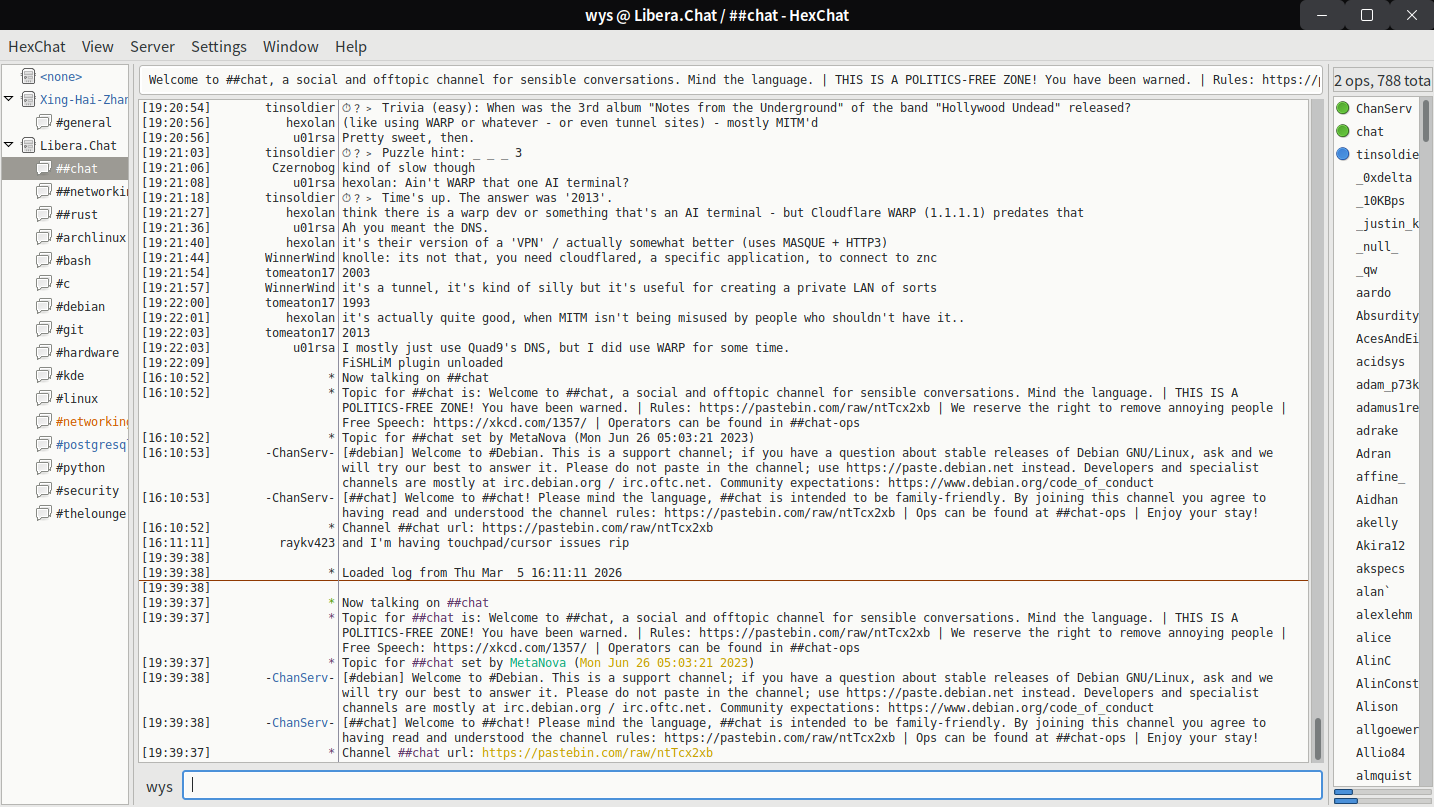Click the lag meter bar under user list
The height and width of the screenshot is (807, 1434).
pos(1381,792)
